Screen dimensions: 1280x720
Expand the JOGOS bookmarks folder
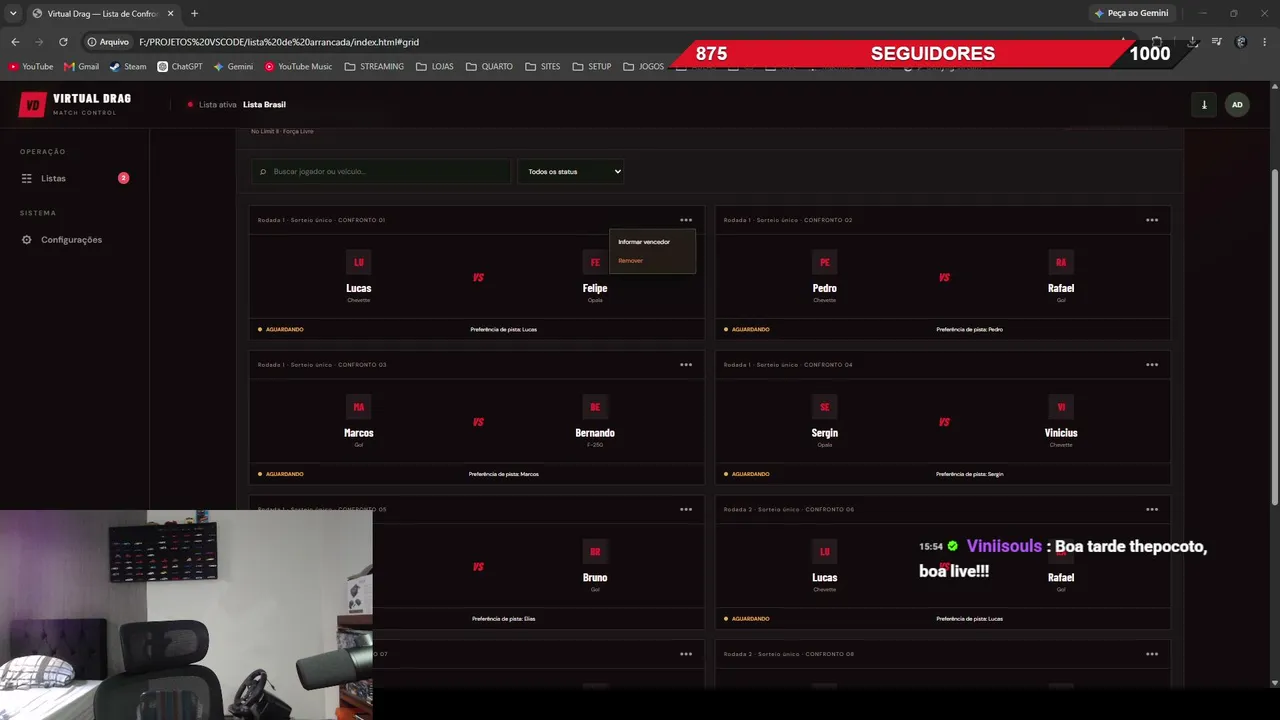tap(643, 67)
